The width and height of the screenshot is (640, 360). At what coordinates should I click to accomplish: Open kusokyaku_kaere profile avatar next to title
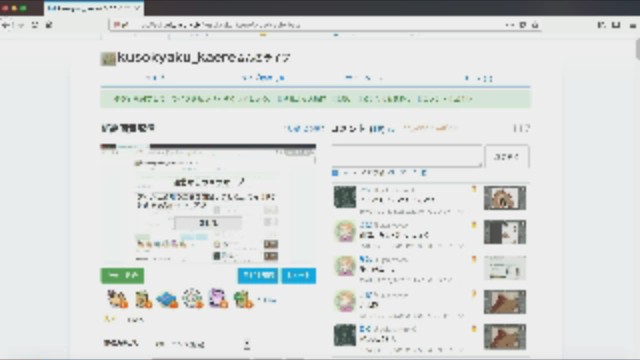108,59
